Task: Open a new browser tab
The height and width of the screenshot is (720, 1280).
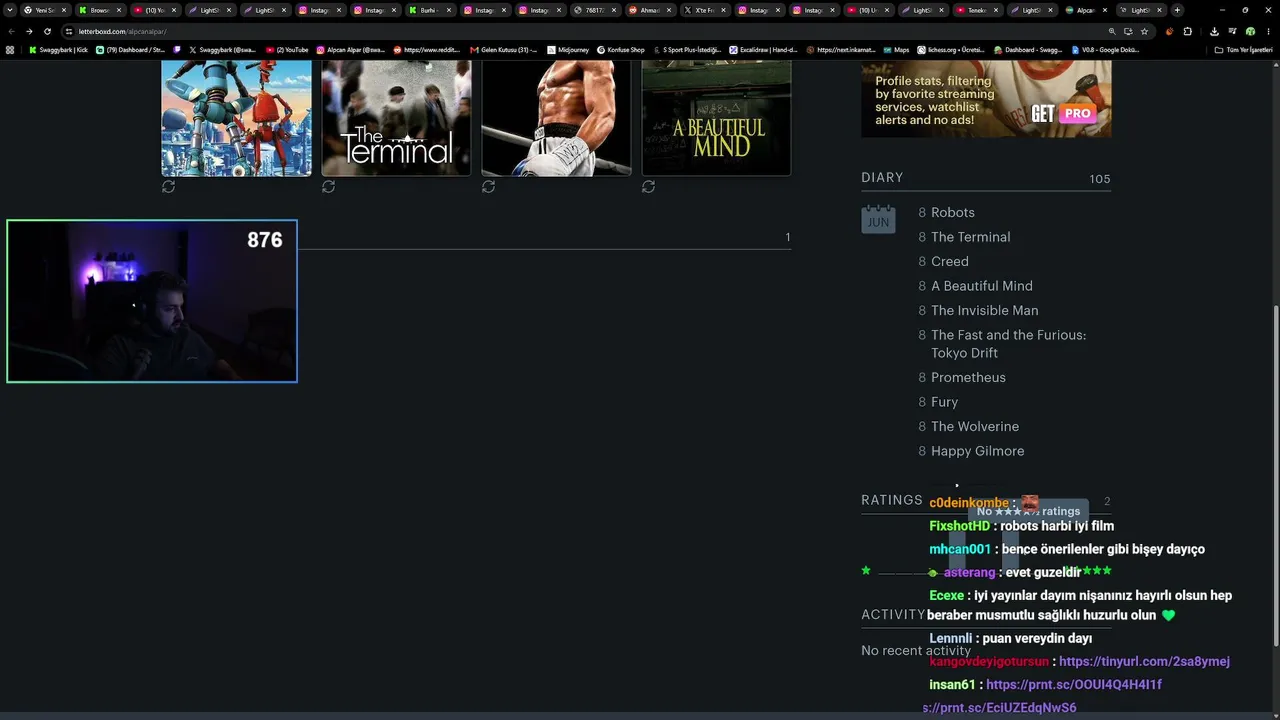Action: [x=1177, y=10]
